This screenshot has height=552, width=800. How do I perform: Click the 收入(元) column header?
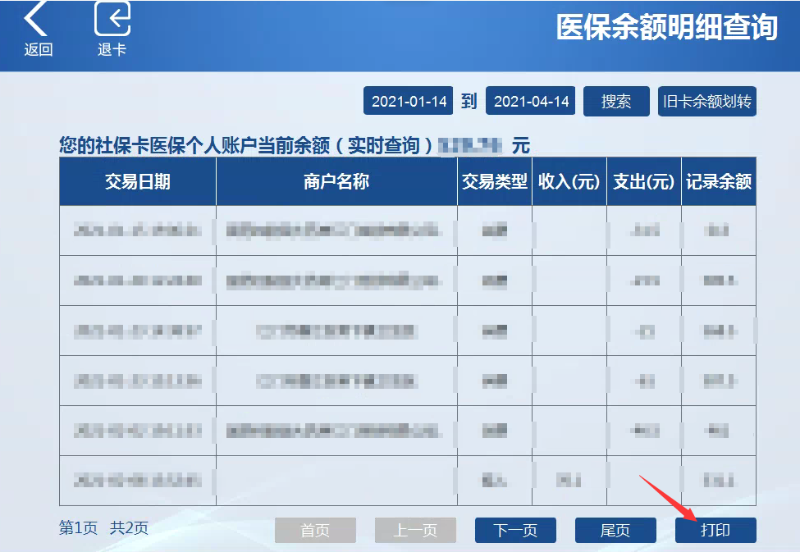(x=569, y=181)
